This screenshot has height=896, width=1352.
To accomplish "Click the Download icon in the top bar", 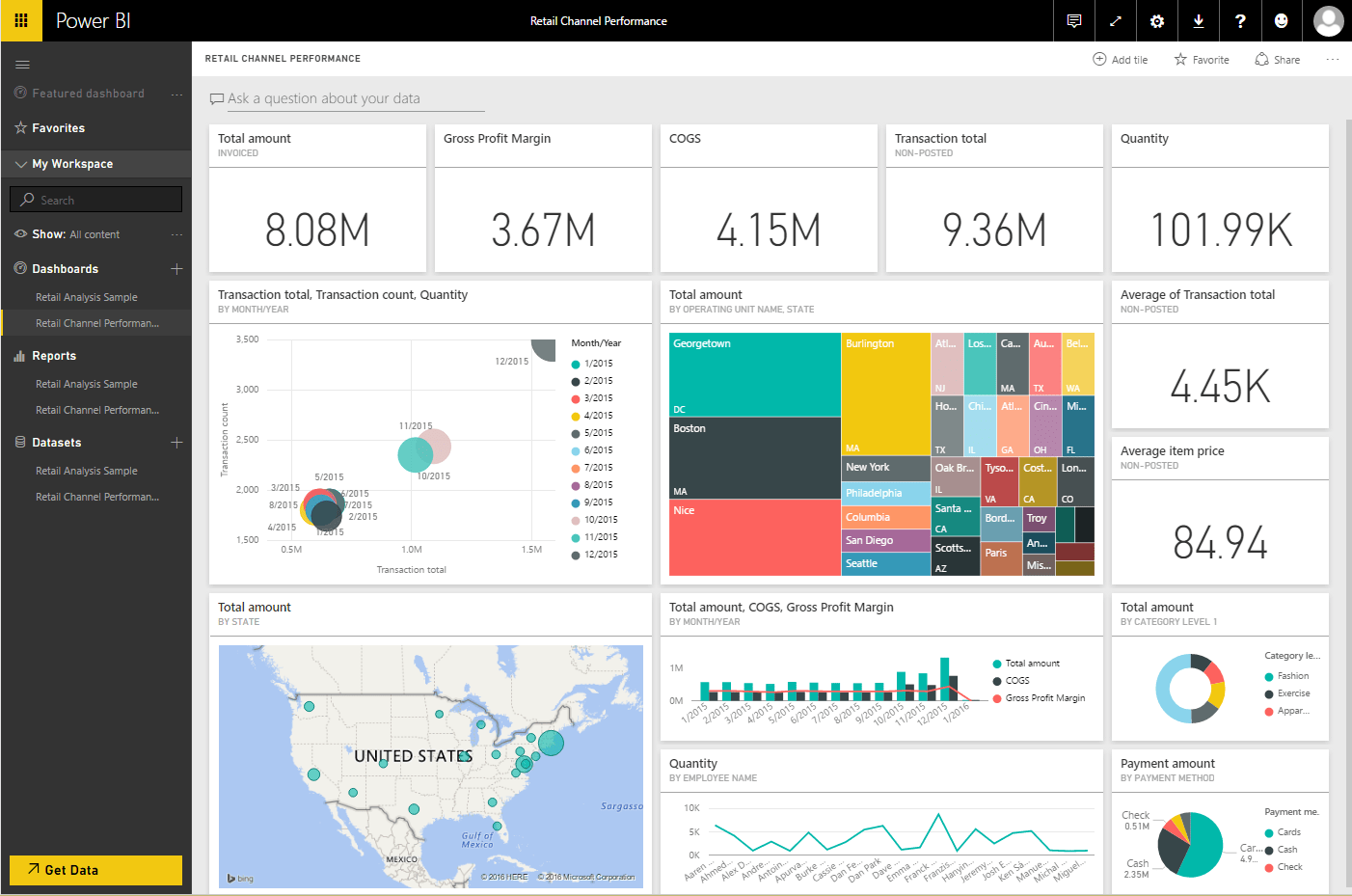I will tap(1198, 20).
